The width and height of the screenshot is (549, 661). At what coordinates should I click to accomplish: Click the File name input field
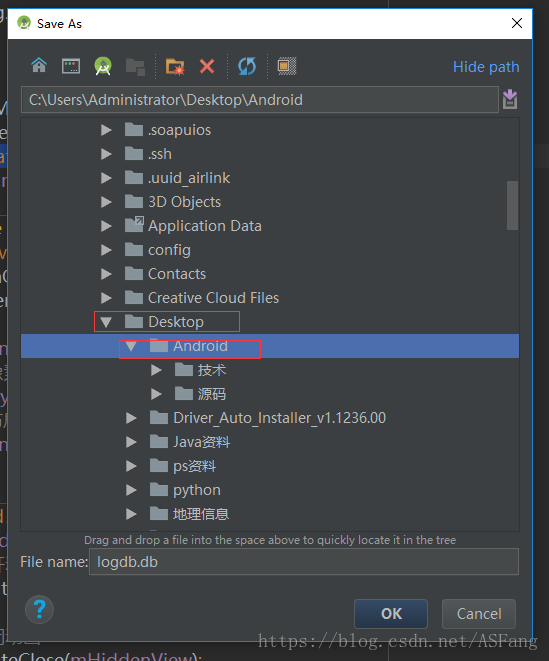click(x=304, y=562)
